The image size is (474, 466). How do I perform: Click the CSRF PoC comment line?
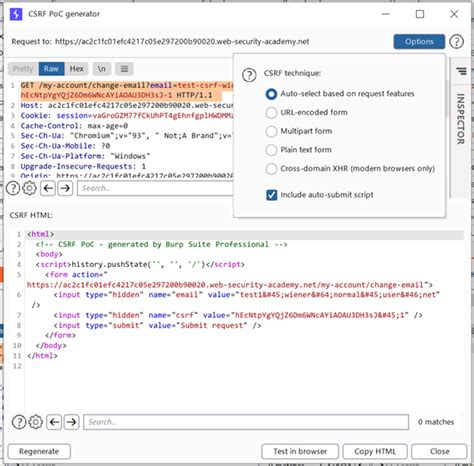point(161,244)
